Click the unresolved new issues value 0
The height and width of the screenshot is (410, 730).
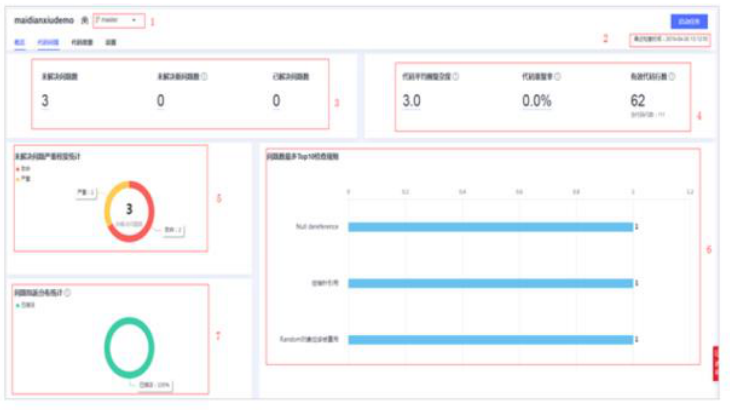coord(160,101)
